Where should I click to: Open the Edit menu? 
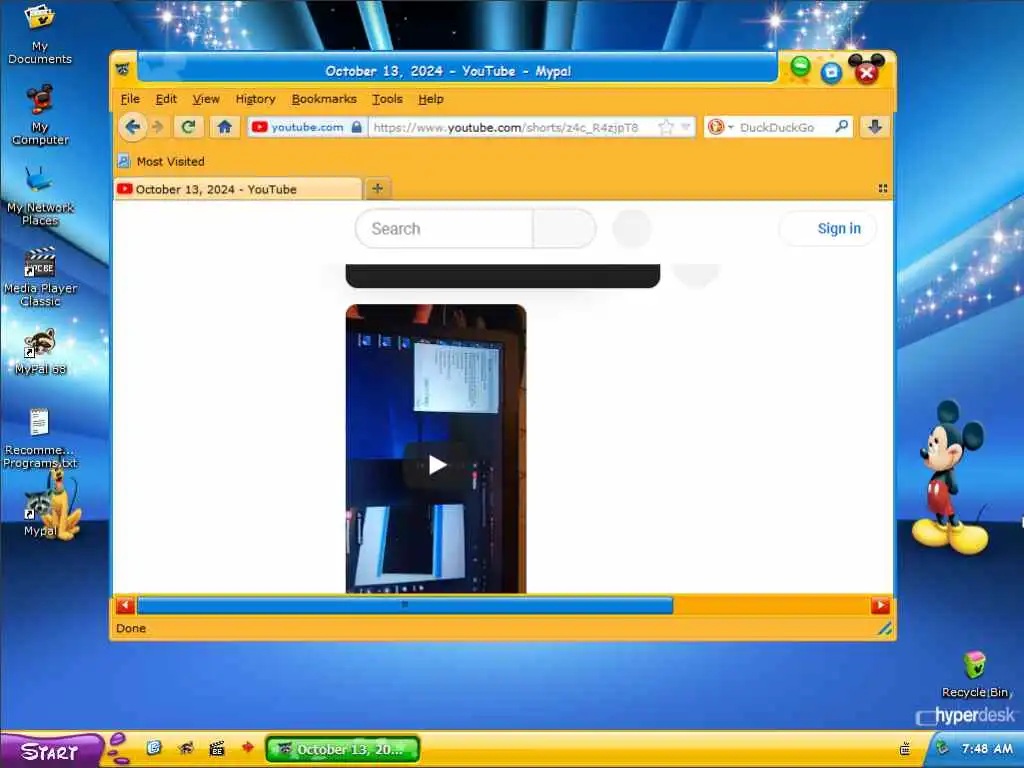coord(166,99)
